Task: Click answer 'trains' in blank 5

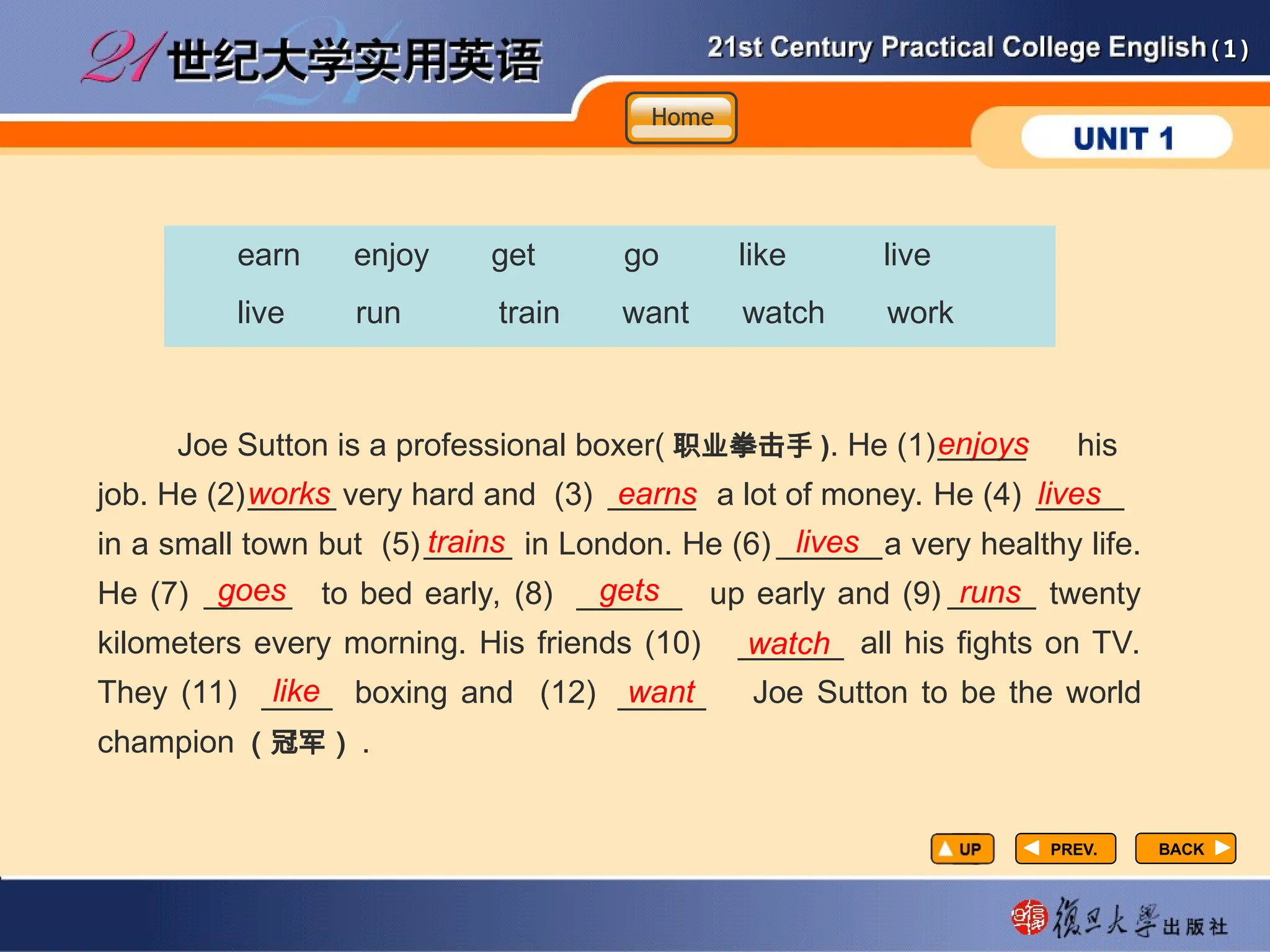Action: [x=466, y=542]
